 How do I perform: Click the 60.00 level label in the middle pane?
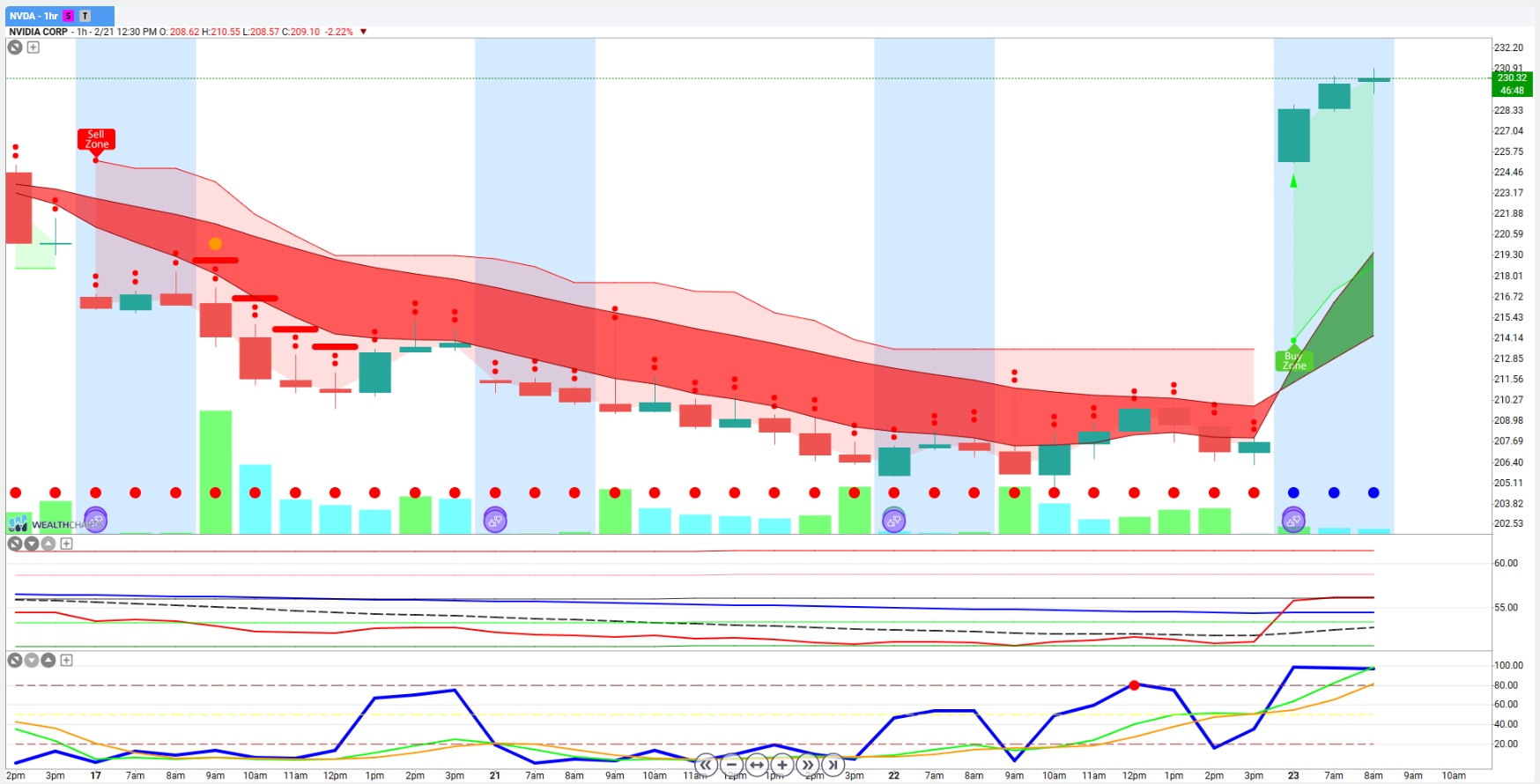tap(1506, 563)
